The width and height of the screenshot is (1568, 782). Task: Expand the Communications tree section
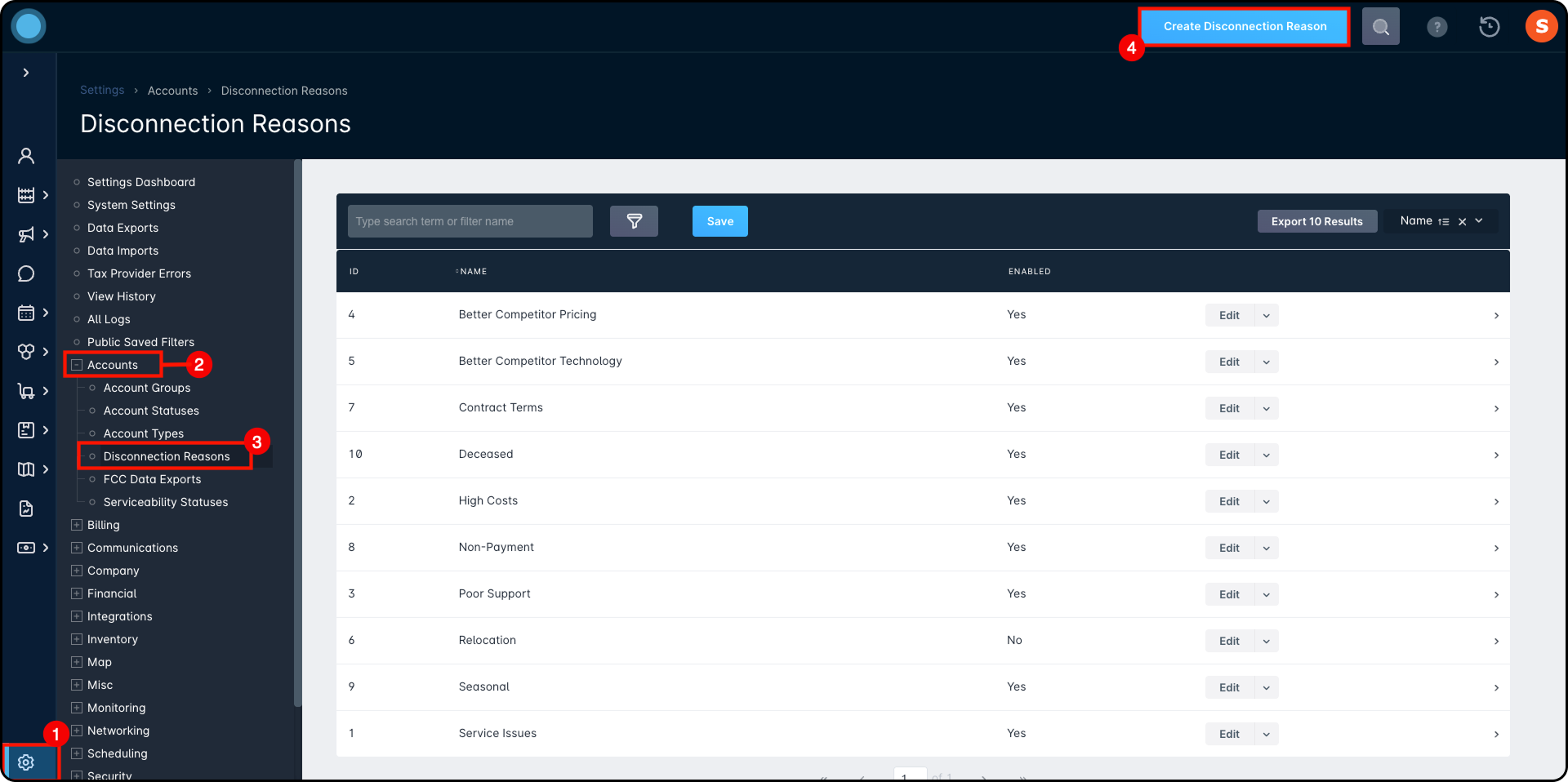tap(77, 548)
